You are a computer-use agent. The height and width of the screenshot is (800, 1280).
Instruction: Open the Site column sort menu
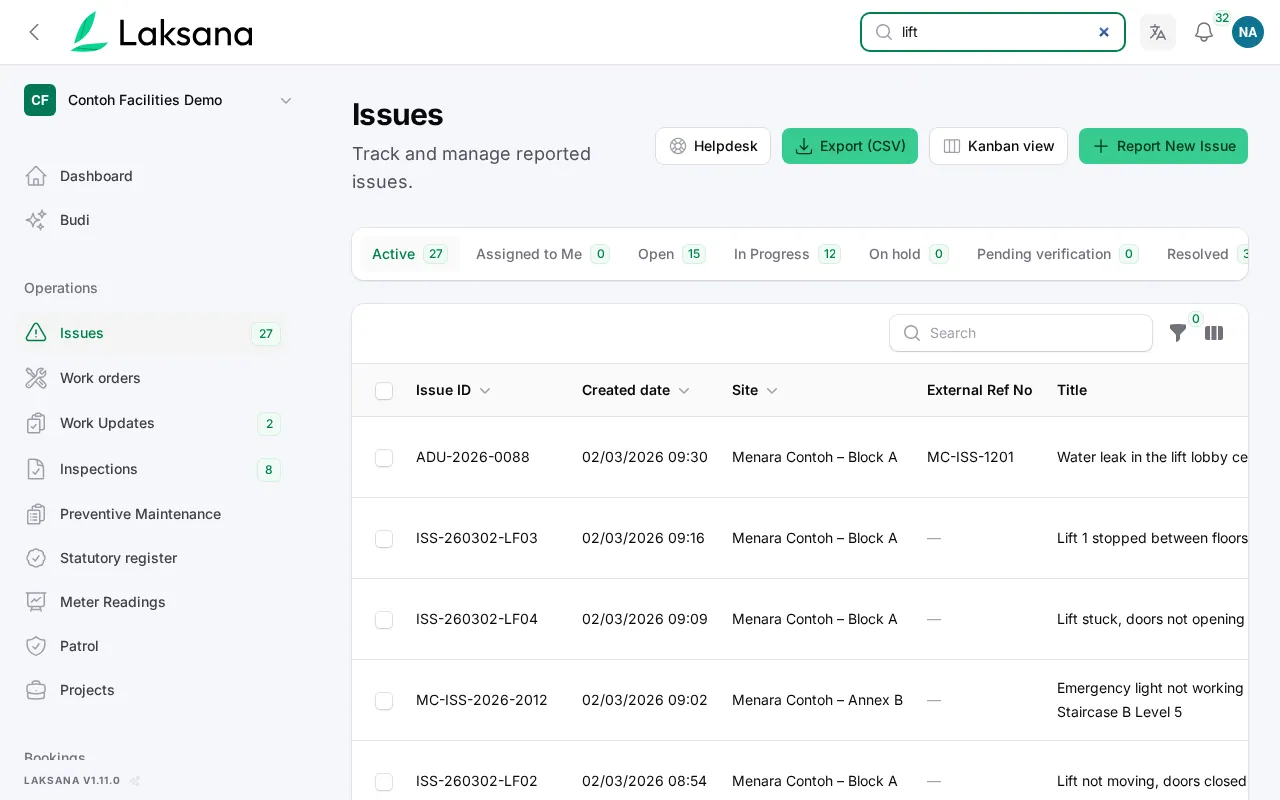click(x=755, y=390)
